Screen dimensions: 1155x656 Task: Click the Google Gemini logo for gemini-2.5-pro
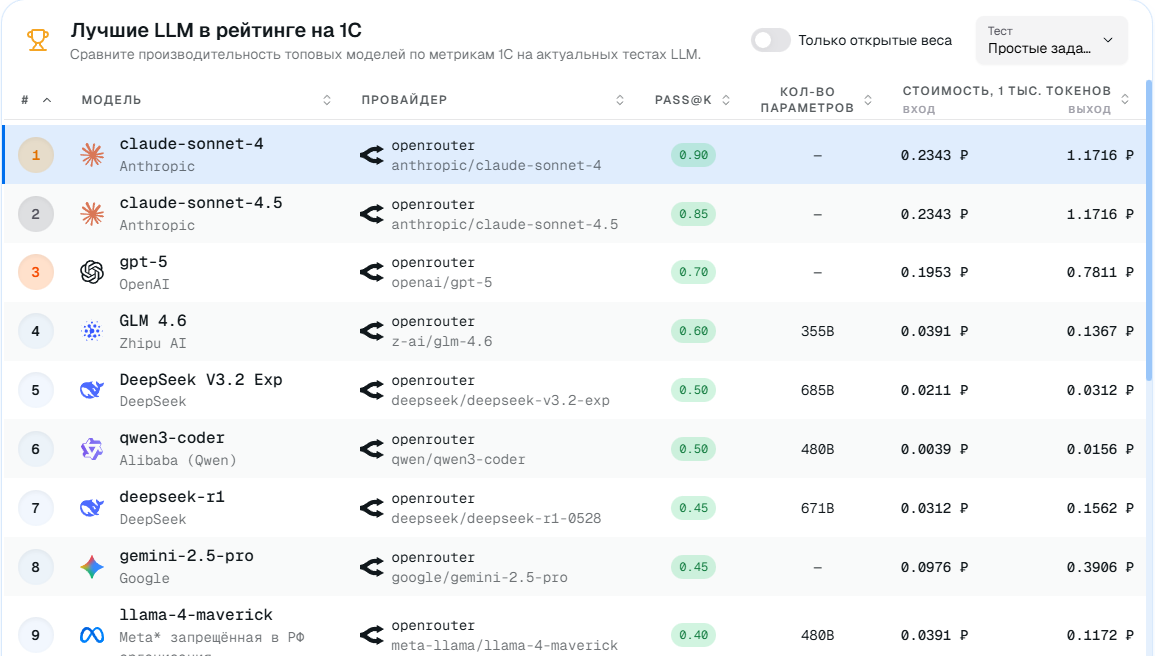[92, 567]
